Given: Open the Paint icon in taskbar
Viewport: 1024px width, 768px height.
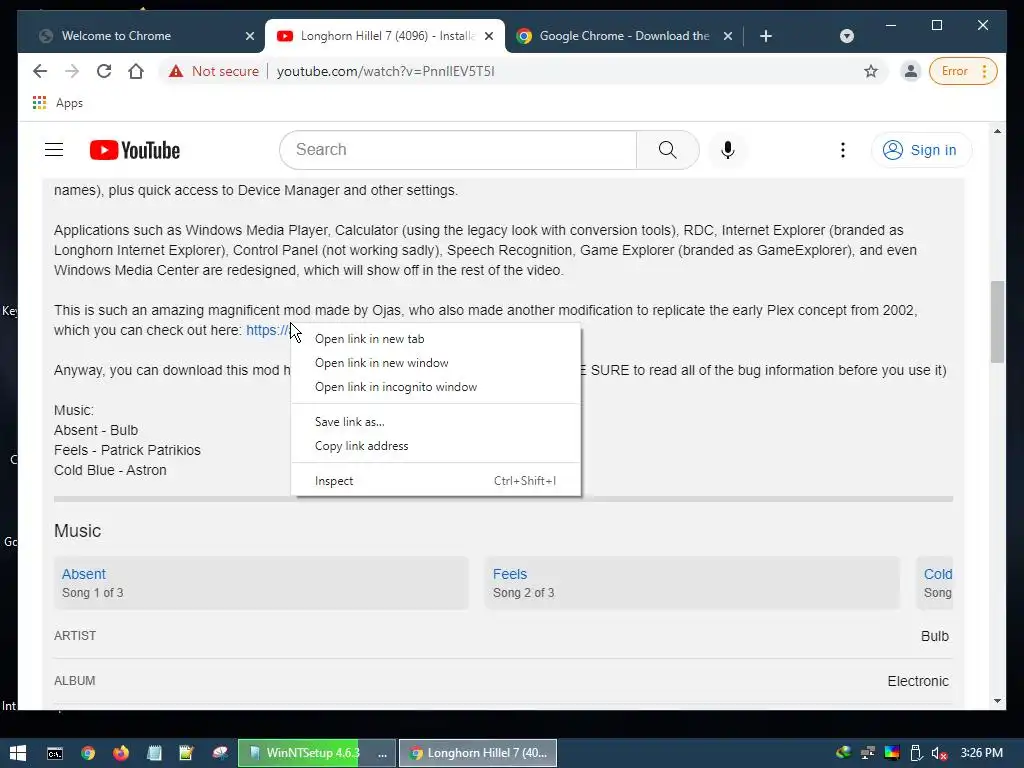Looking at the screenshot, I should coord(220,753).
